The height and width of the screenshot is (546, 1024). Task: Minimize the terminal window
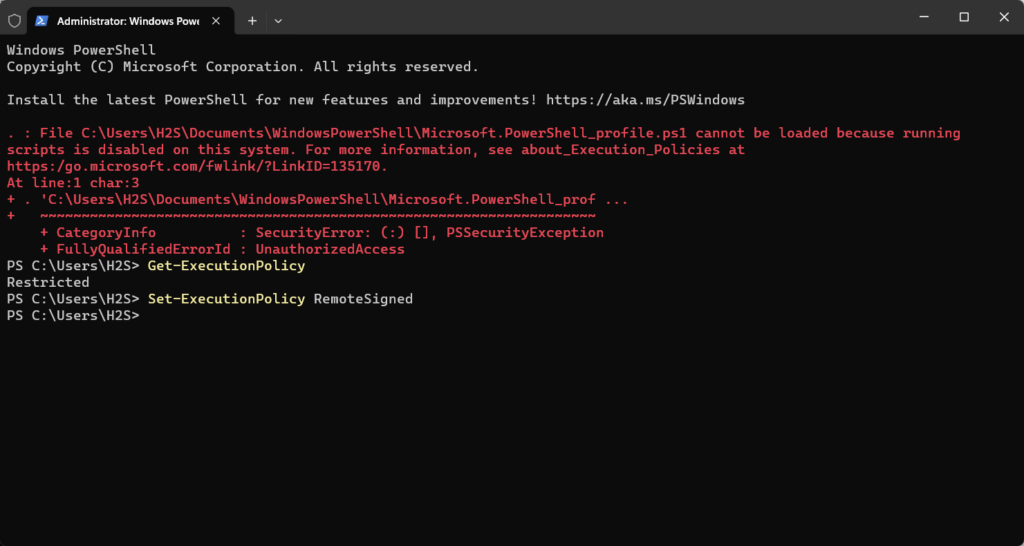tap(927, 17)
